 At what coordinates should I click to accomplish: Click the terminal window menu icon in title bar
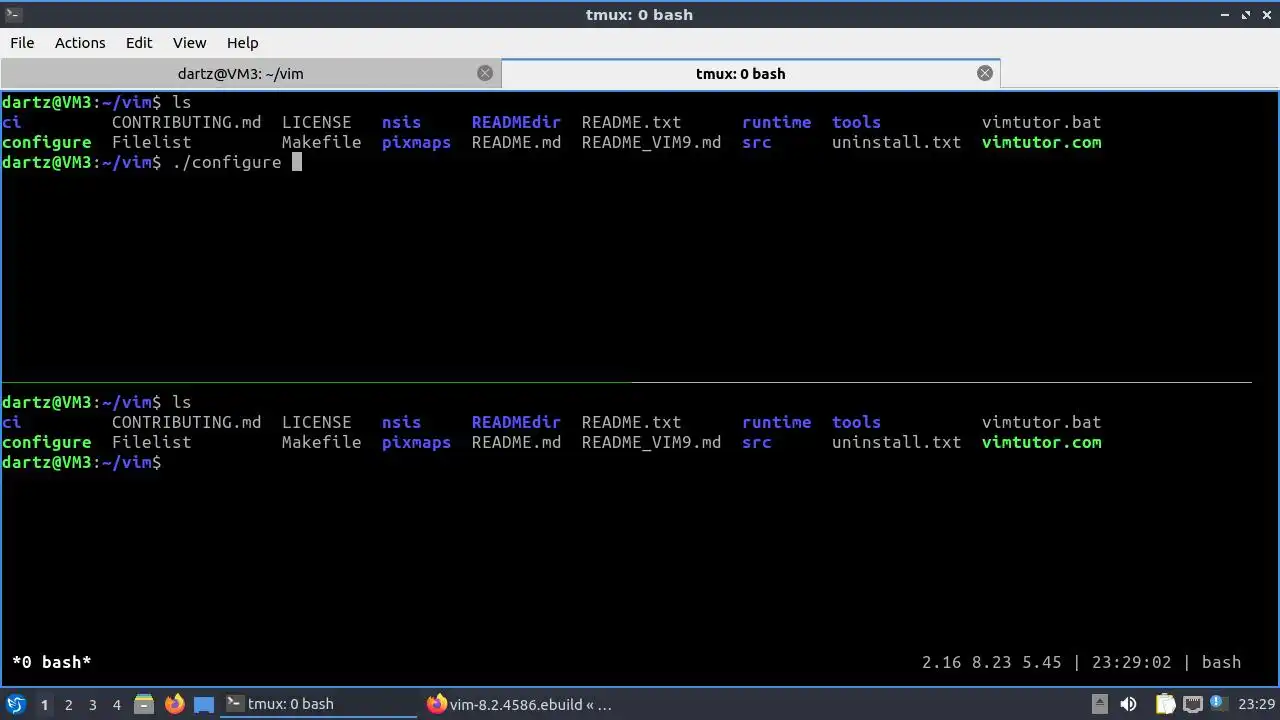click(12, 14)
